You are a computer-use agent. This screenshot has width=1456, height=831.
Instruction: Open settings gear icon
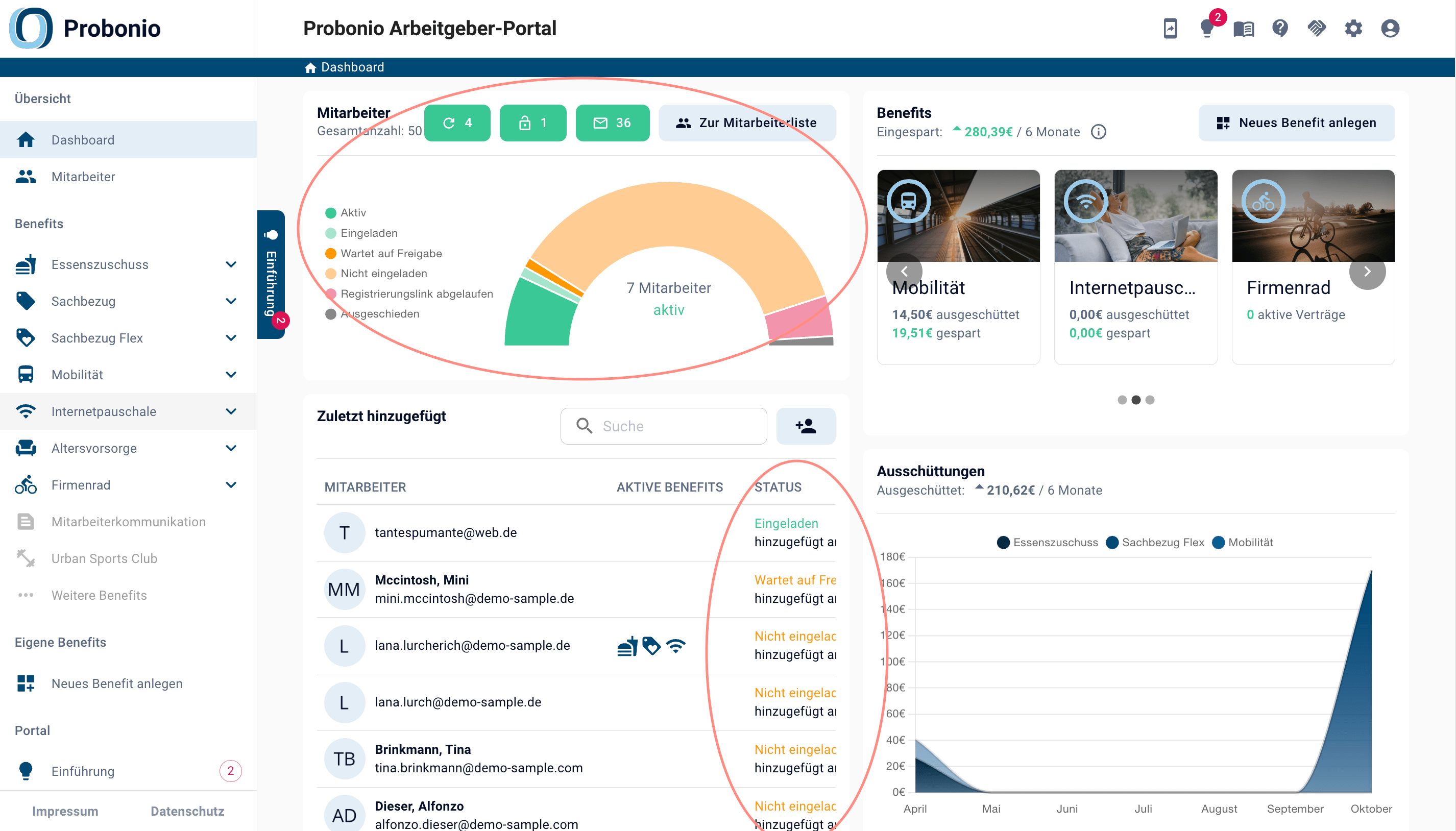1353,28
